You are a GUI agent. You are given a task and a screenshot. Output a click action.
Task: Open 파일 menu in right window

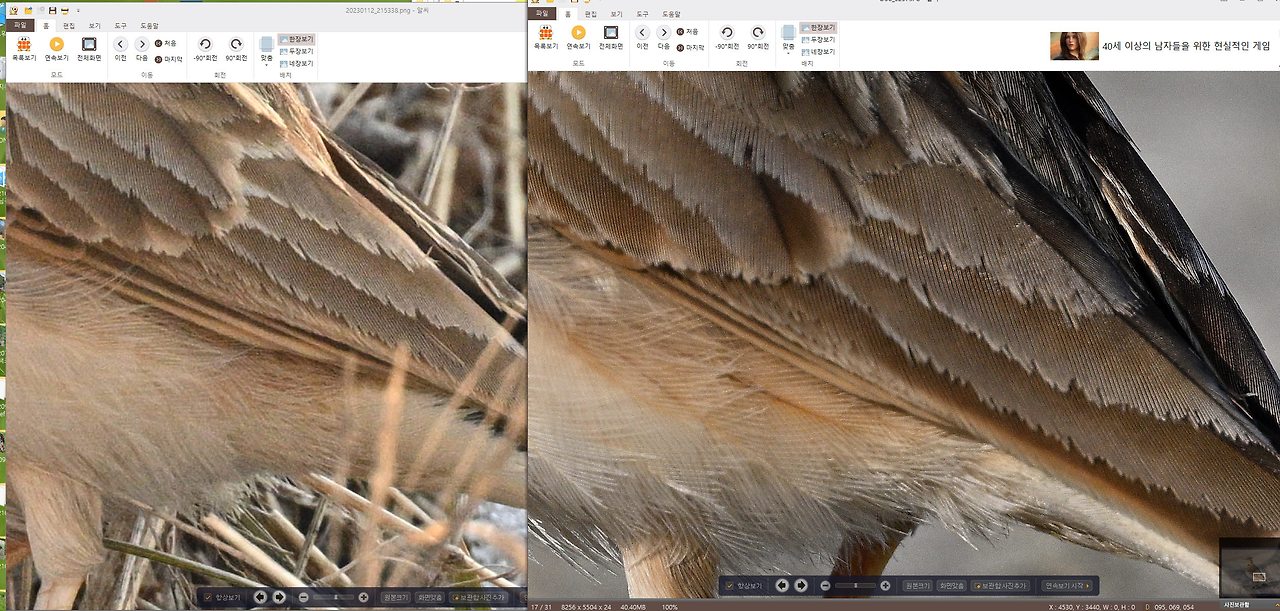(x=541, y=13)
